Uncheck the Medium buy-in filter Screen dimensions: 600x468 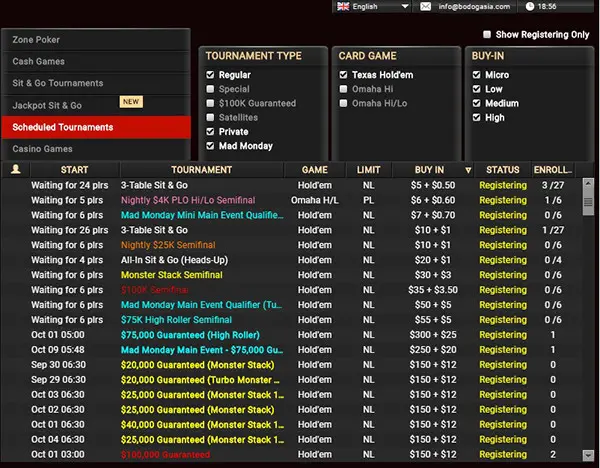pyautogui.click(x=476, y=103)
